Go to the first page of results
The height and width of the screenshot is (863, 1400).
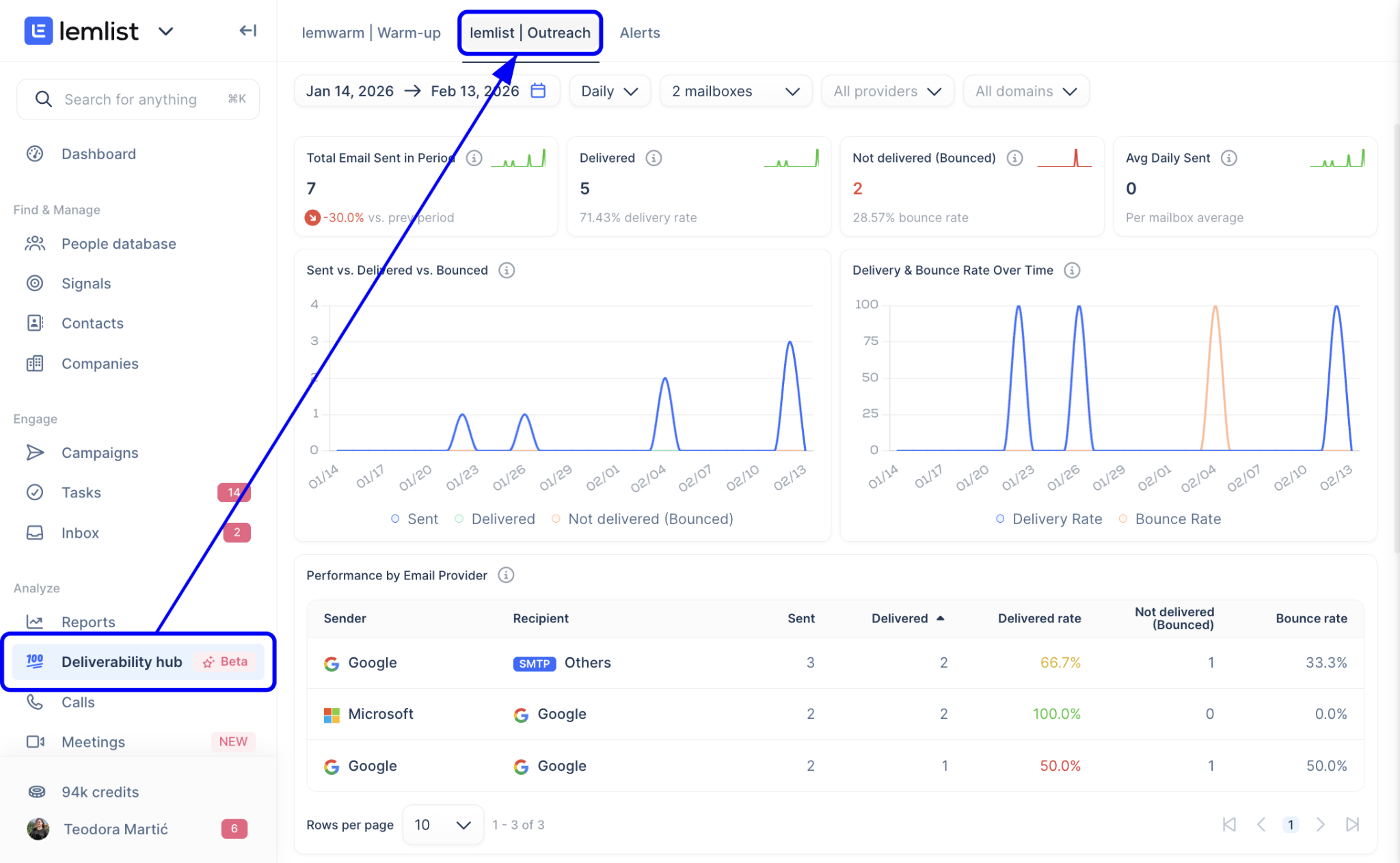[1229, 825]
